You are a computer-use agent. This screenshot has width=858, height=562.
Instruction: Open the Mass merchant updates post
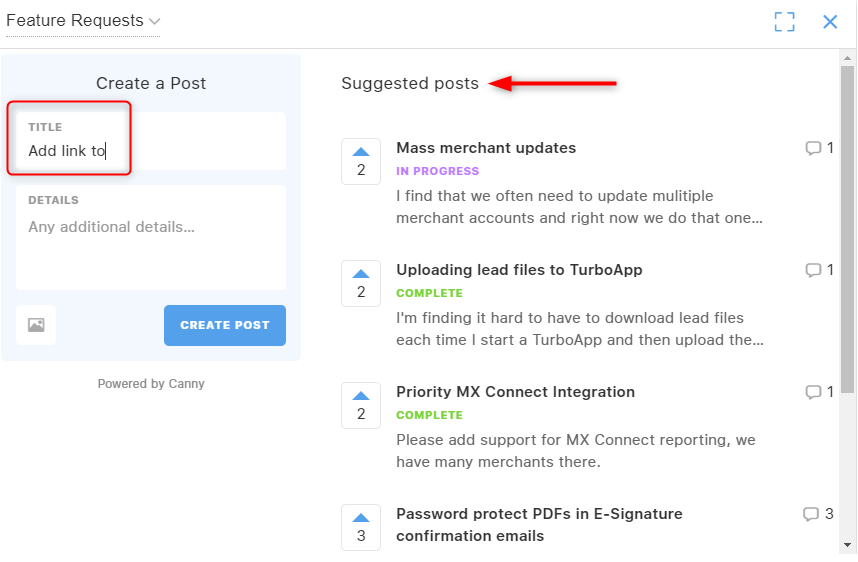click(486, 148)
